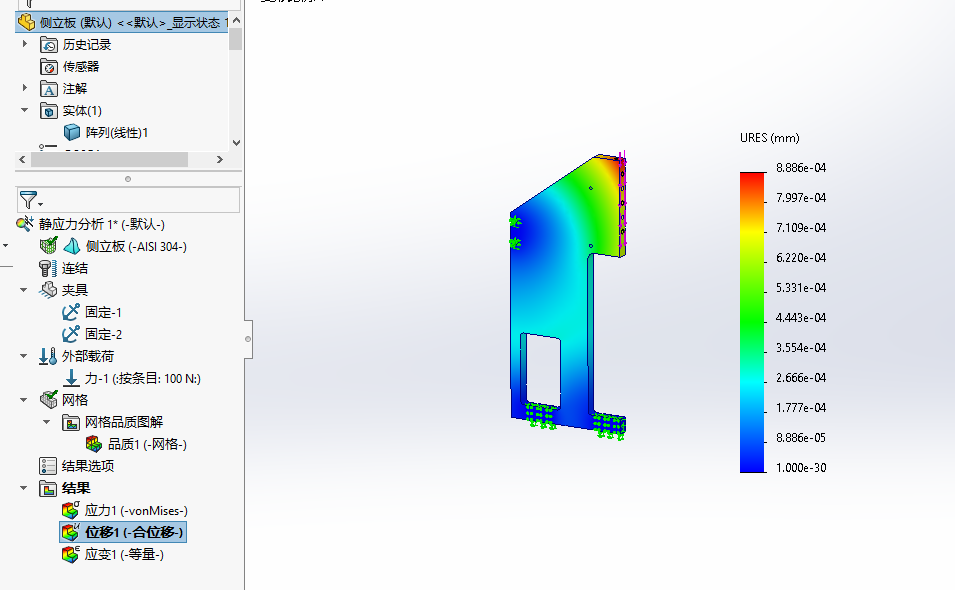Click the URES (mm) legend title

coord(770,138)
